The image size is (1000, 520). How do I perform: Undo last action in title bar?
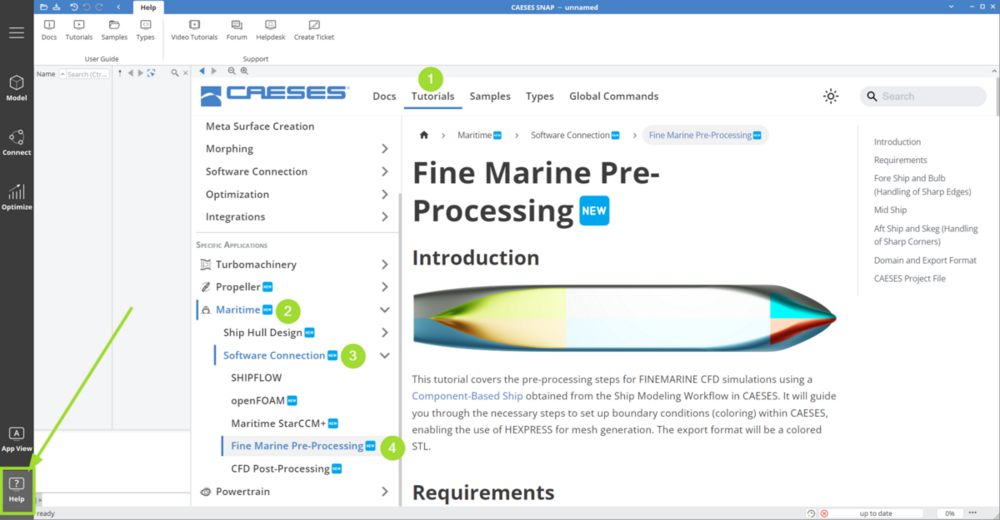87,7
